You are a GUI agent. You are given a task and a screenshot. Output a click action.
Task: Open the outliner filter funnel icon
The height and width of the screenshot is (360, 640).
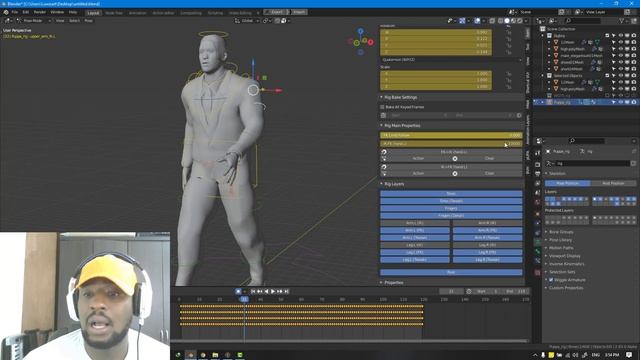622,20
